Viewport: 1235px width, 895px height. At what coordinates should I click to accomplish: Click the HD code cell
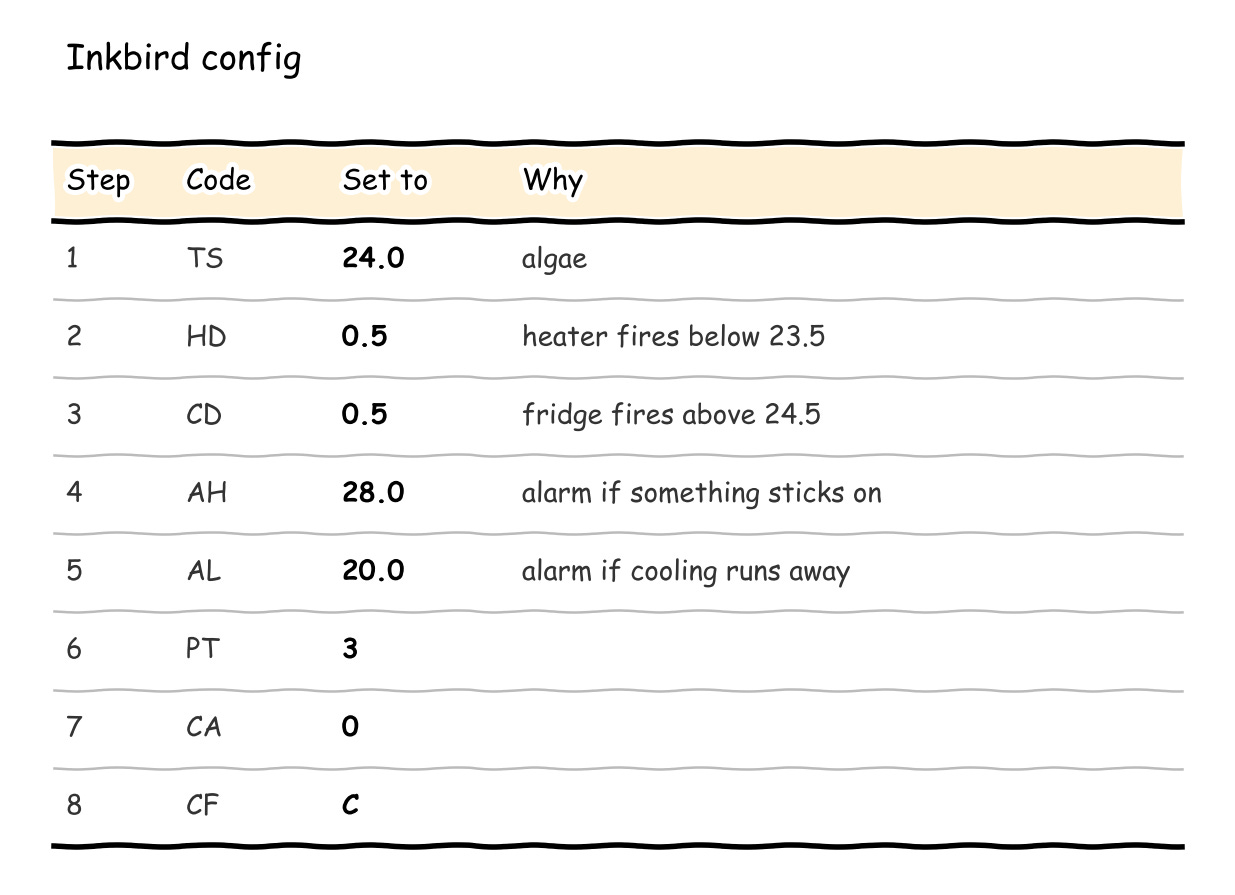point(206,336)
